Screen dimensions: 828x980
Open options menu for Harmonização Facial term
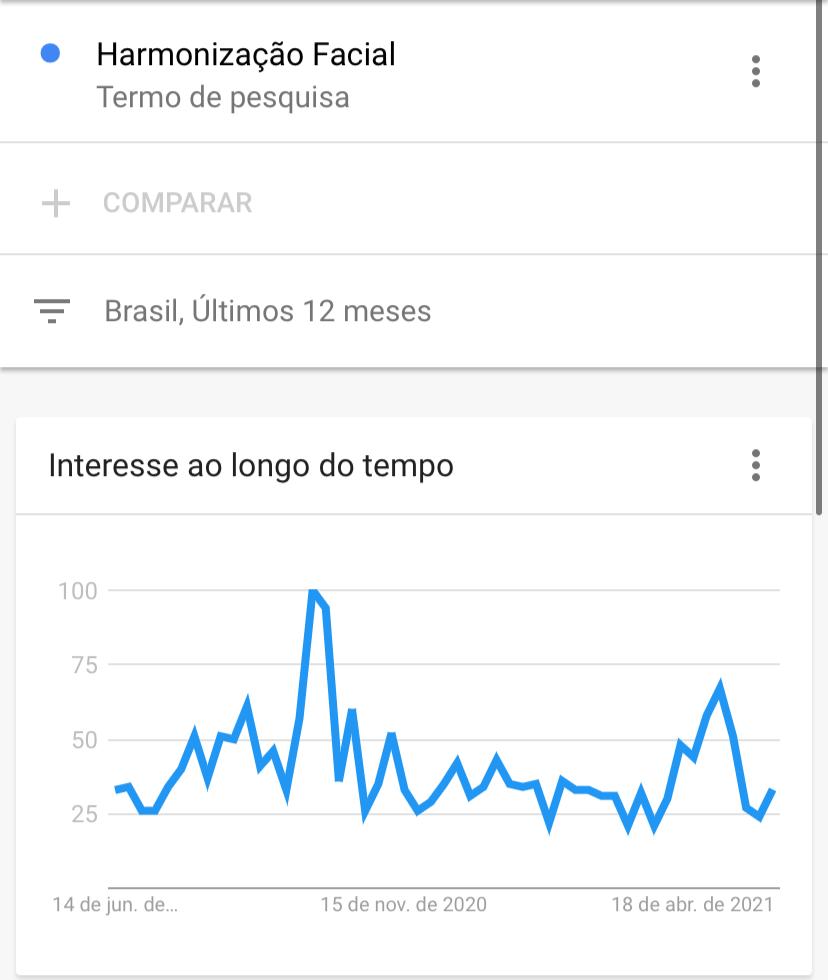pos(756,71)
